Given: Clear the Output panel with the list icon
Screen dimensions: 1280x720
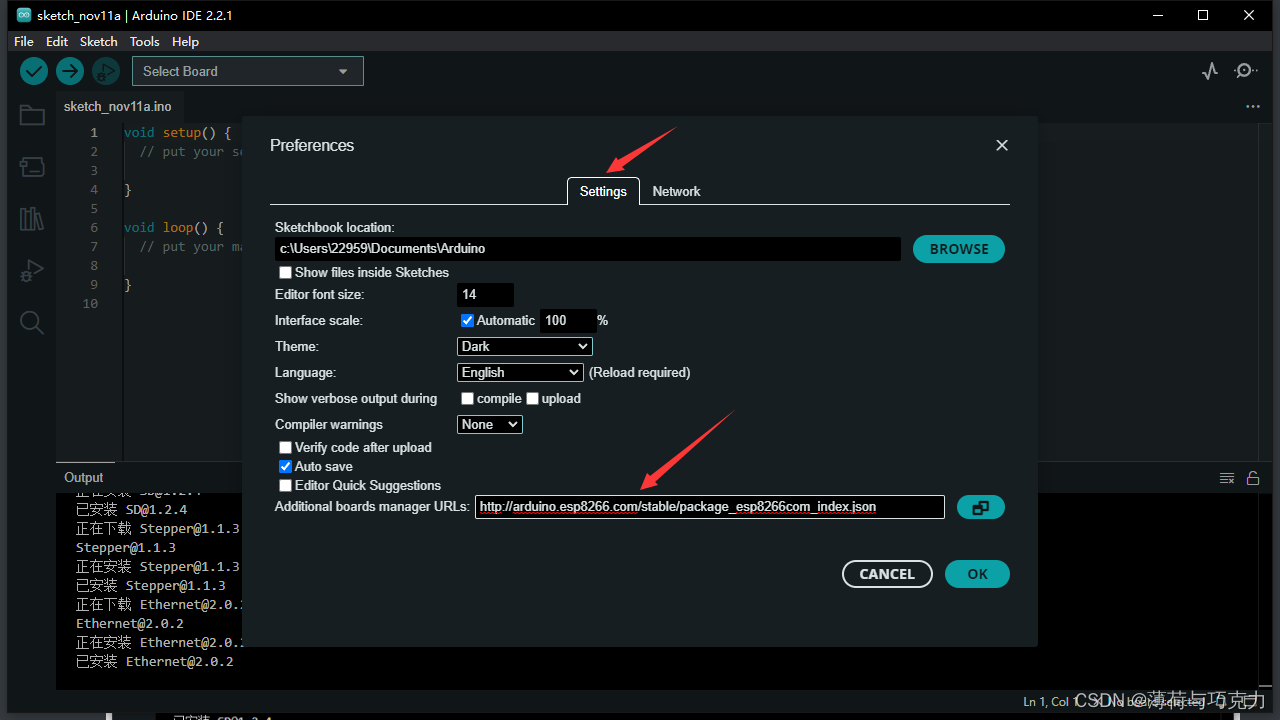Looking at the screenshot, I should 1227,478.
